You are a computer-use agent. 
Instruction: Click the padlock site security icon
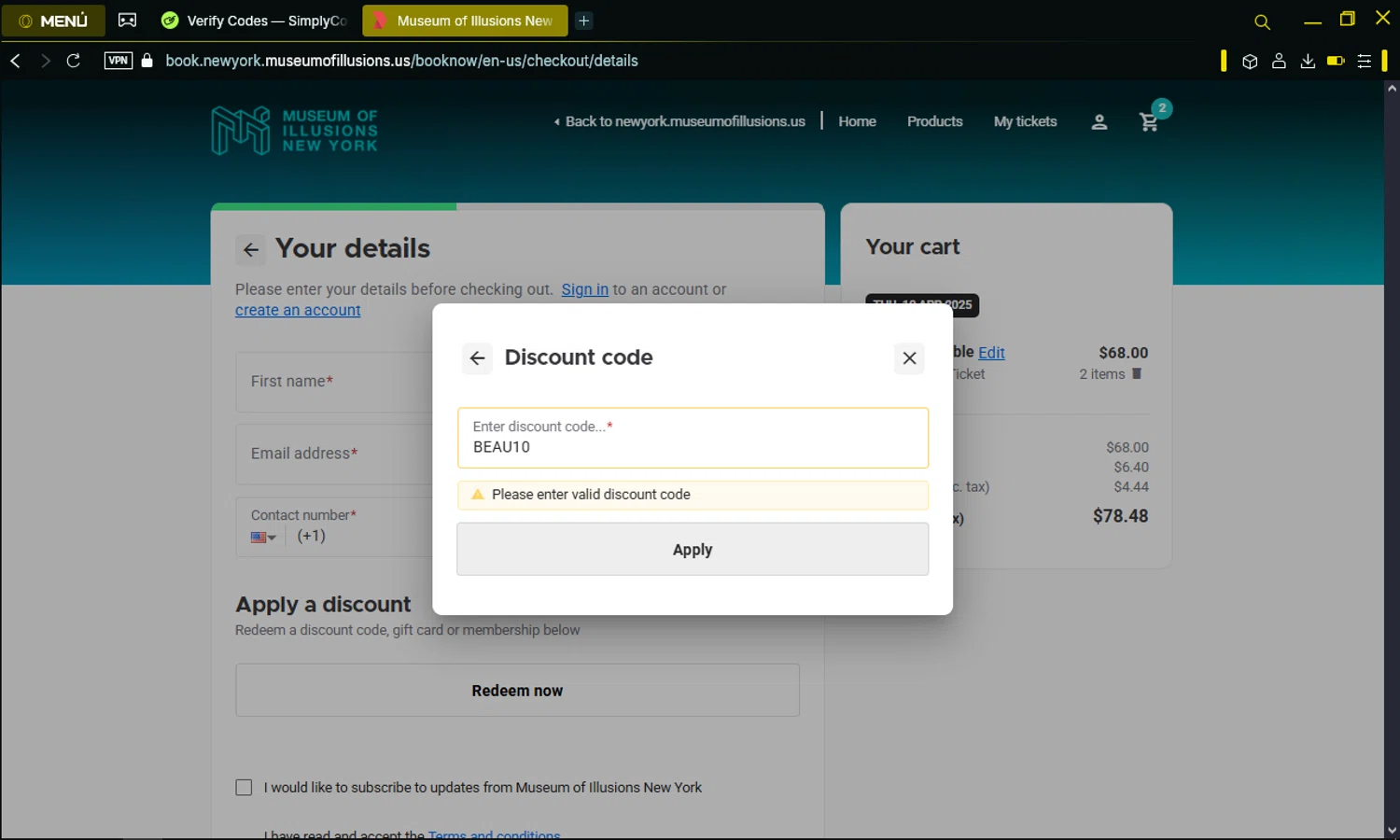pos(147,61)
